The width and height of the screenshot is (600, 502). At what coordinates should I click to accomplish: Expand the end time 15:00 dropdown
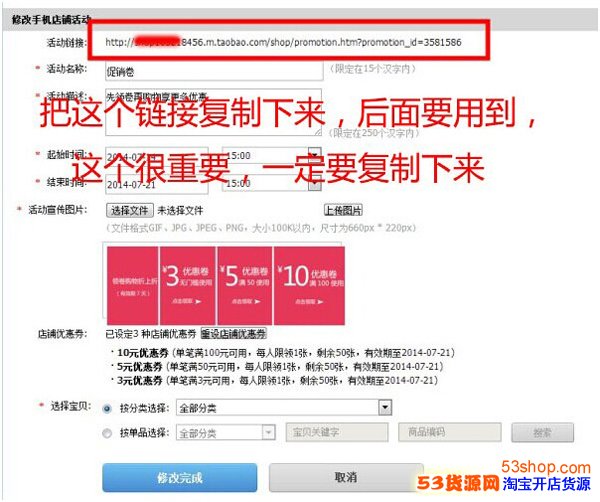coord(315,184)
